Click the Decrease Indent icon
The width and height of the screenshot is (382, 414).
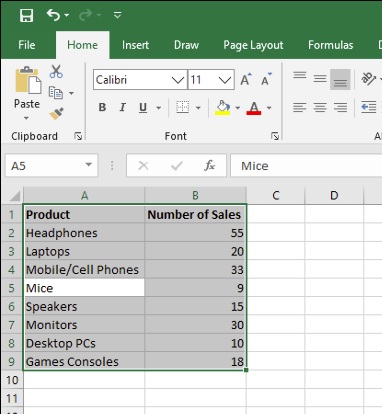[369, 107]
